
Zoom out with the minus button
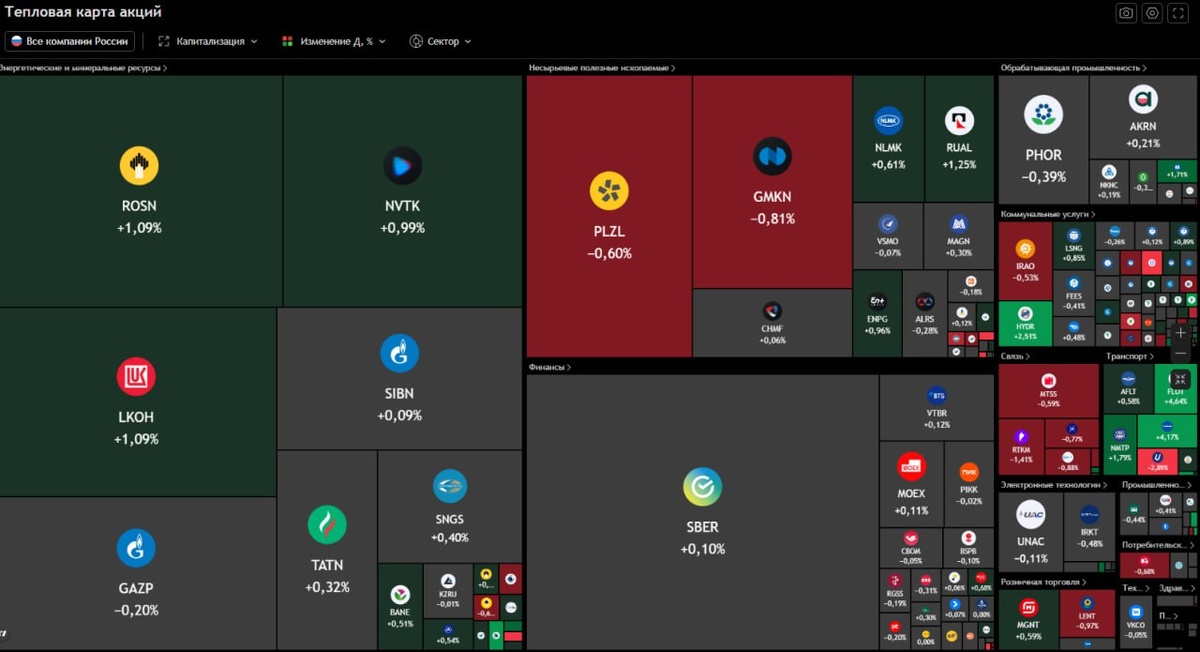1180,354
